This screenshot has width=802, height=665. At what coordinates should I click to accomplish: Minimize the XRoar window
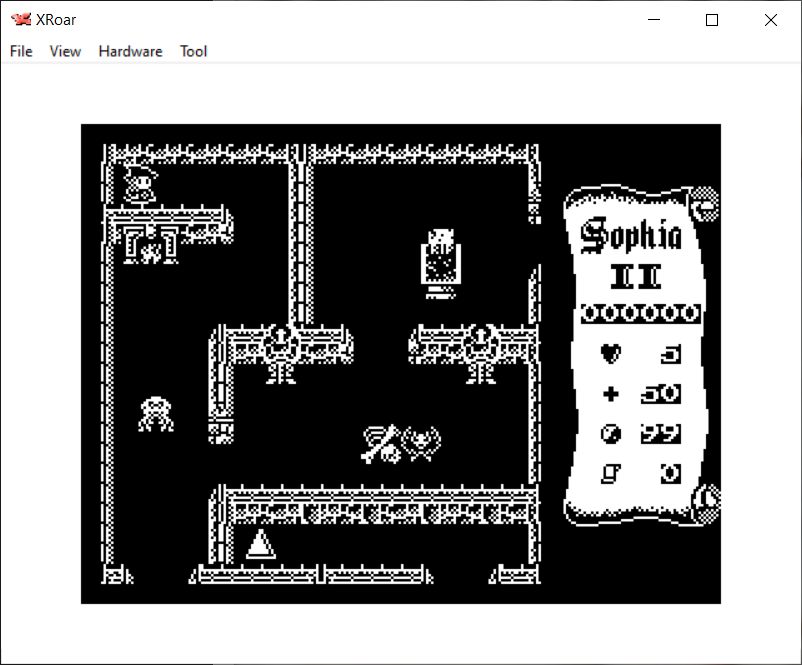coord(655,20)
